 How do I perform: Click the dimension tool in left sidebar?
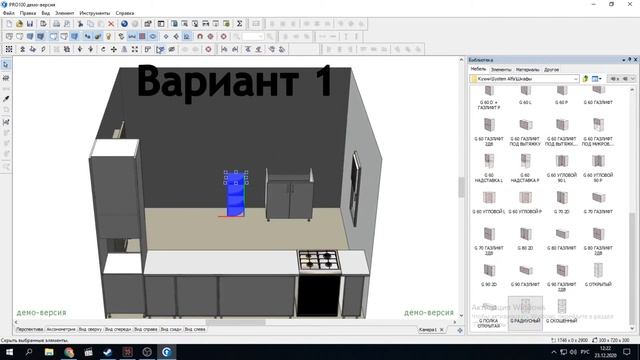(x=6, y=122)
